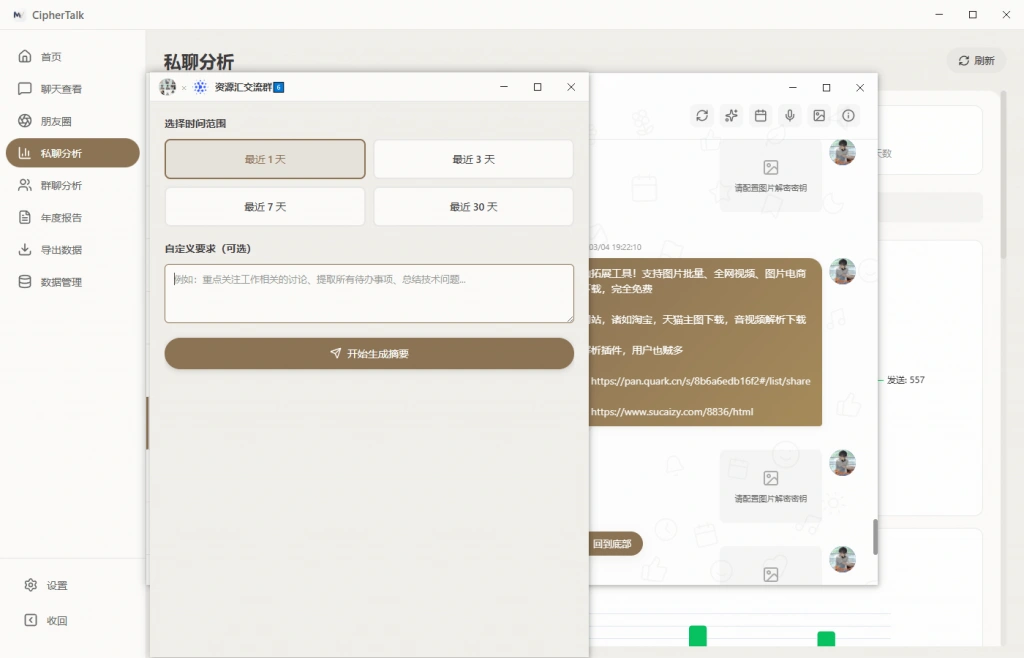Click the image icon in chat toolbar
The image size is (1024, 658).
coord(819,115)
